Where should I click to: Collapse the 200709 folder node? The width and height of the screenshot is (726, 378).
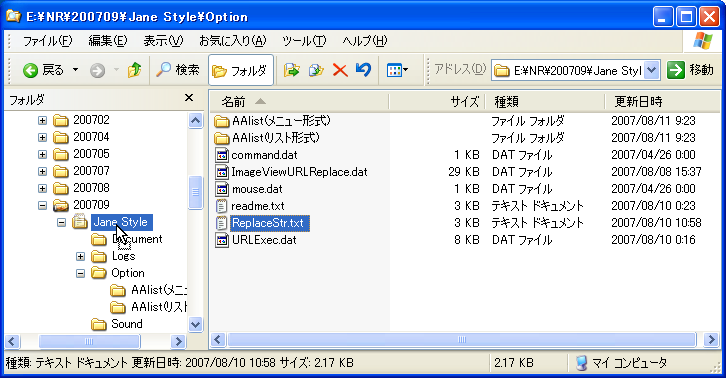click(42, 205)
